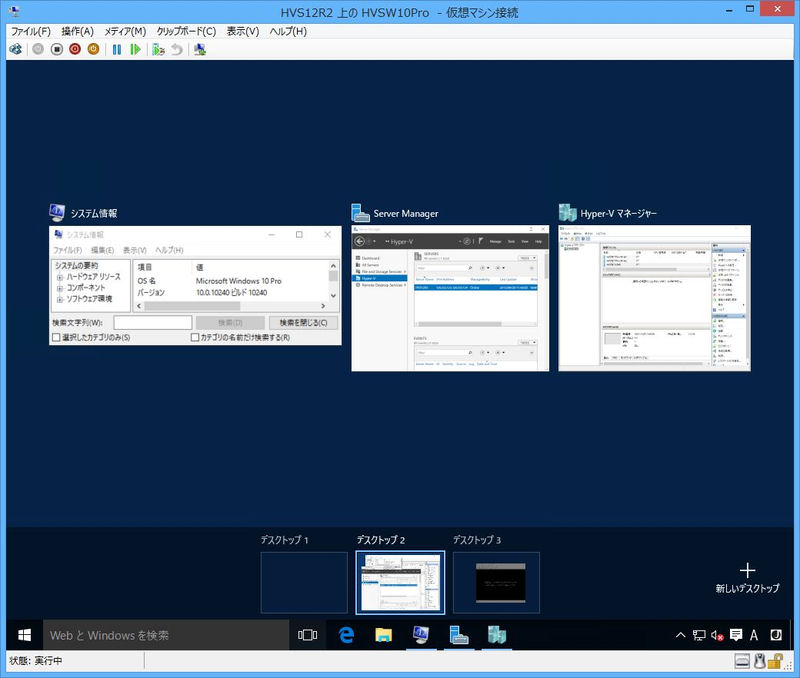Viewport: 800px width, 678px height.
Task: Switch to デスクトップ 1 thumbnail
Action: click(304, 583)
